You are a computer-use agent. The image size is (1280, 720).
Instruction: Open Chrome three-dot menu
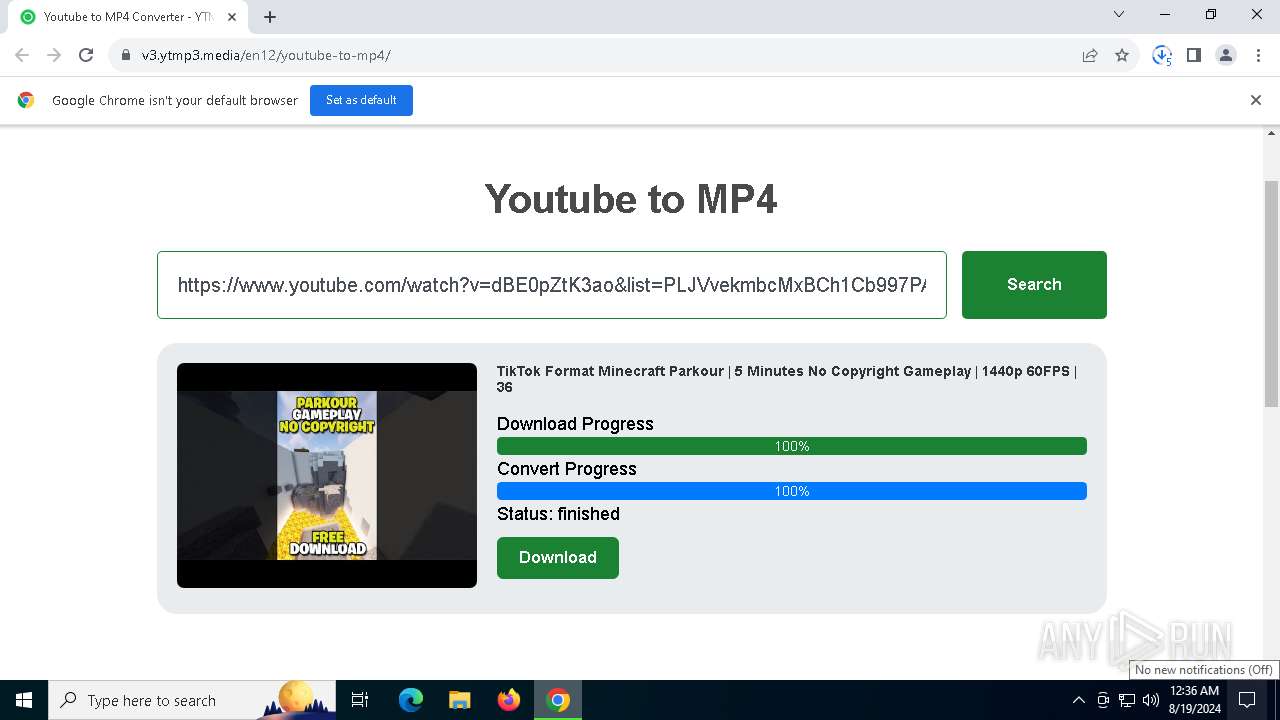pos(1258,55)
